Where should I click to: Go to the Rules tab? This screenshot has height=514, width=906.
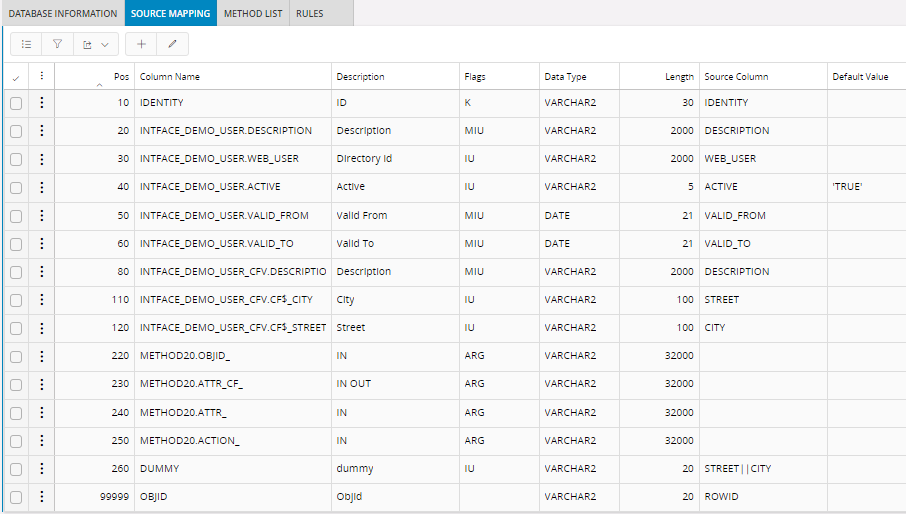309,13
